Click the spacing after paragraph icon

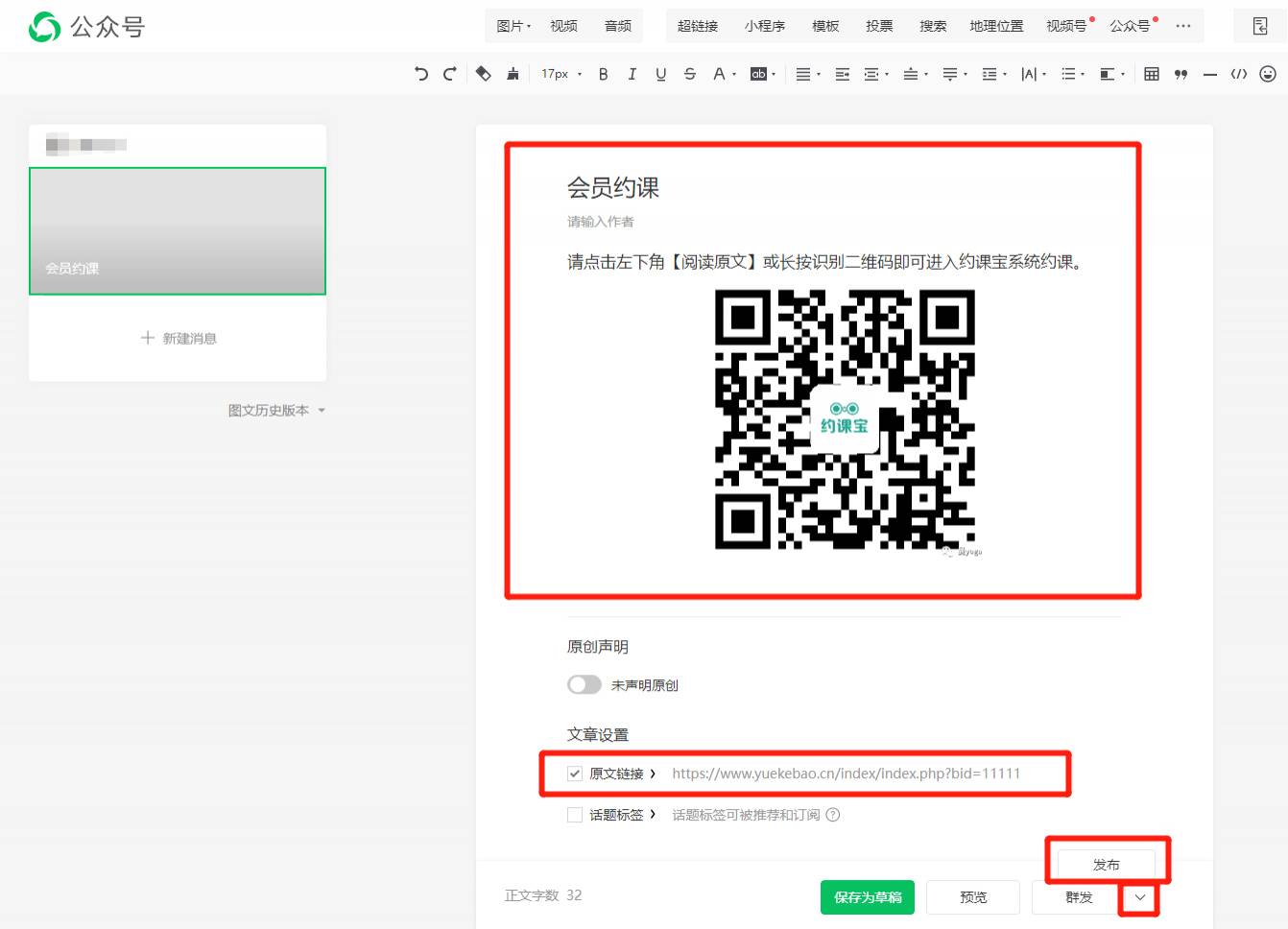pos(950,74)
